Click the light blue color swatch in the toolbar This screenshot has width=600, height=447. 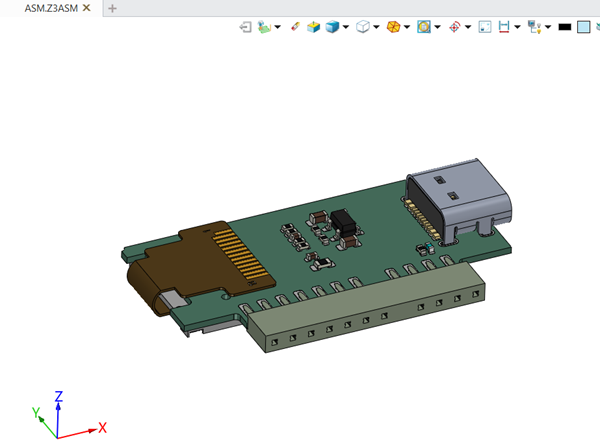[584, 27]
